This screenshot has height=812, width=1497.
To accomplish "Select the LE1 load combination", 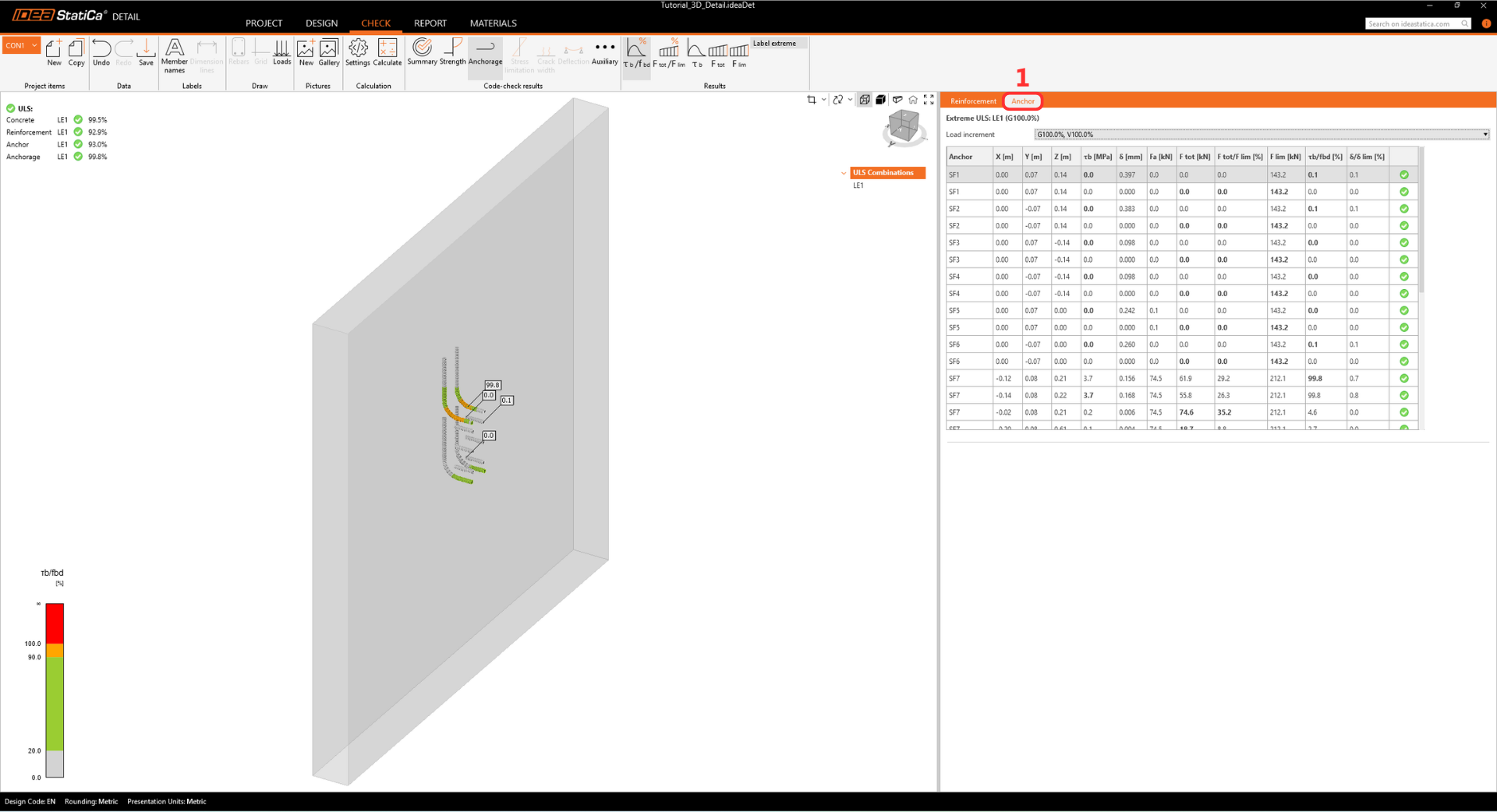I will coord(858,185).
